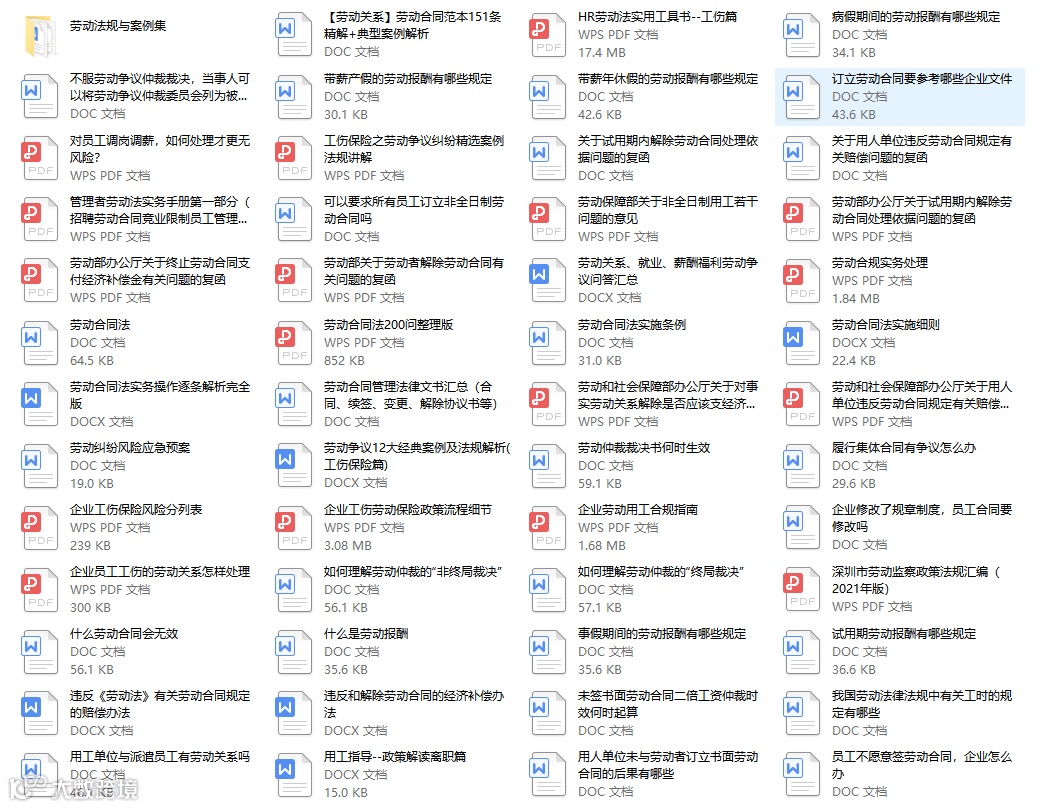Viewport: 1058px width, 808px height.
Task: Select file name 关于试用期内解除劳动合同处理依据问题的复函
Action: point(667,149)
